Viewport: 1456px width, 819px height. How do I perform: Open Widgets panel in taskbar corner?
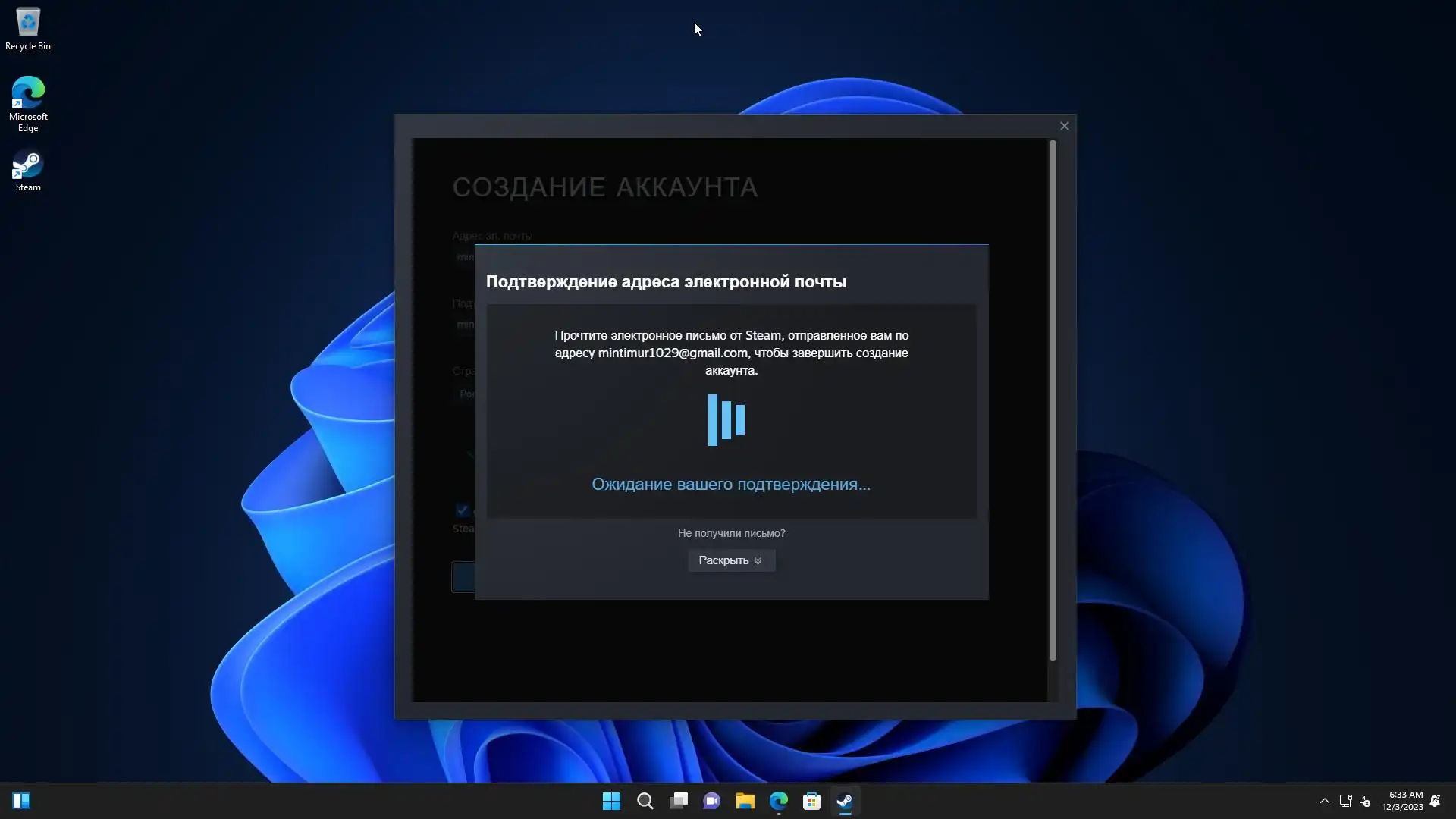pos(21,801)
